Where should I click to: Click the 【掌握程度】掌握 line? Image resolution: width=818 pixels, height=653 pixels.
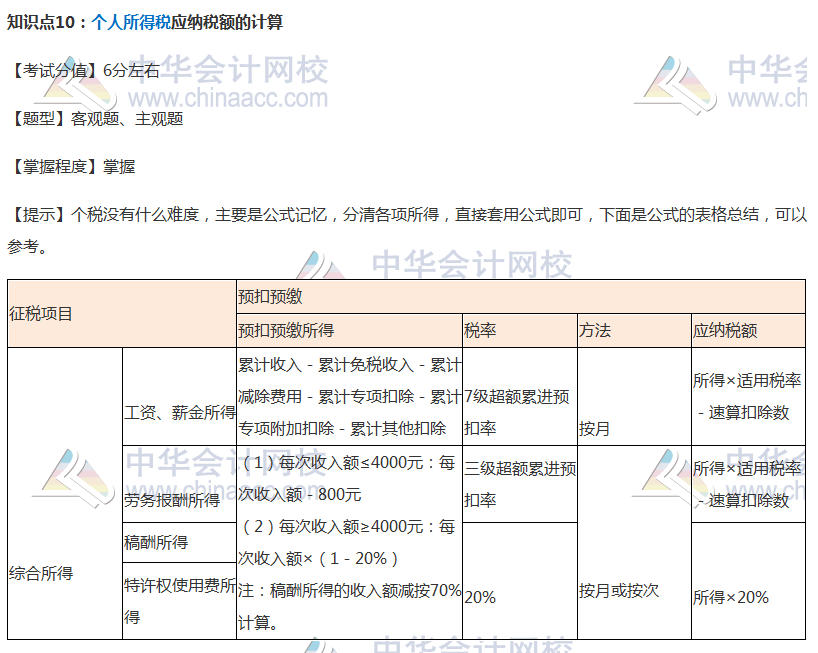pyautogui.click(x=73, y=167)
